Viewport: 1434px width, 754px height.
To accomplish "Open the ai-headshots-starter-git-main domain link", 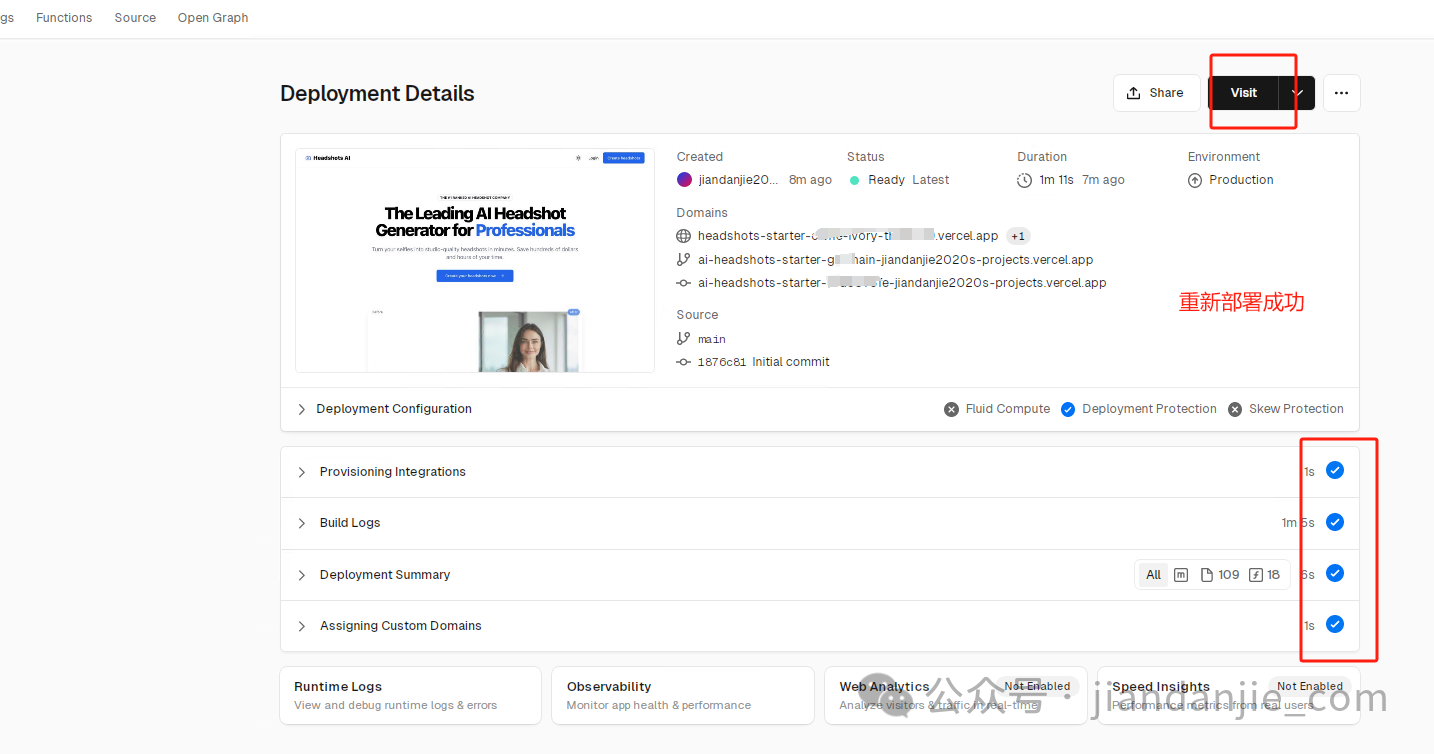I will click(896, 259).
